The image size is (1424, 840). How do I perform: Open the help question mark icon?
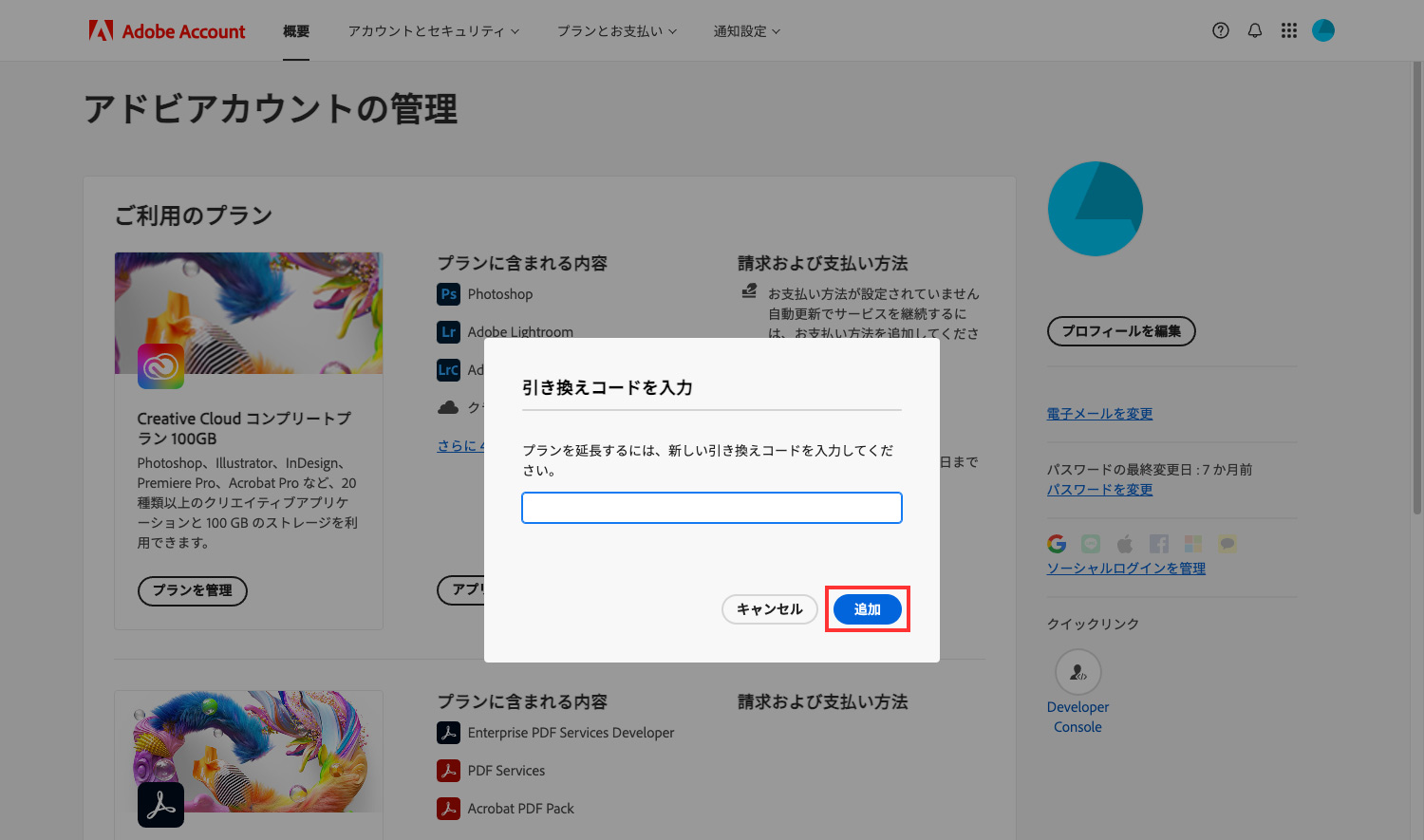1221,30
